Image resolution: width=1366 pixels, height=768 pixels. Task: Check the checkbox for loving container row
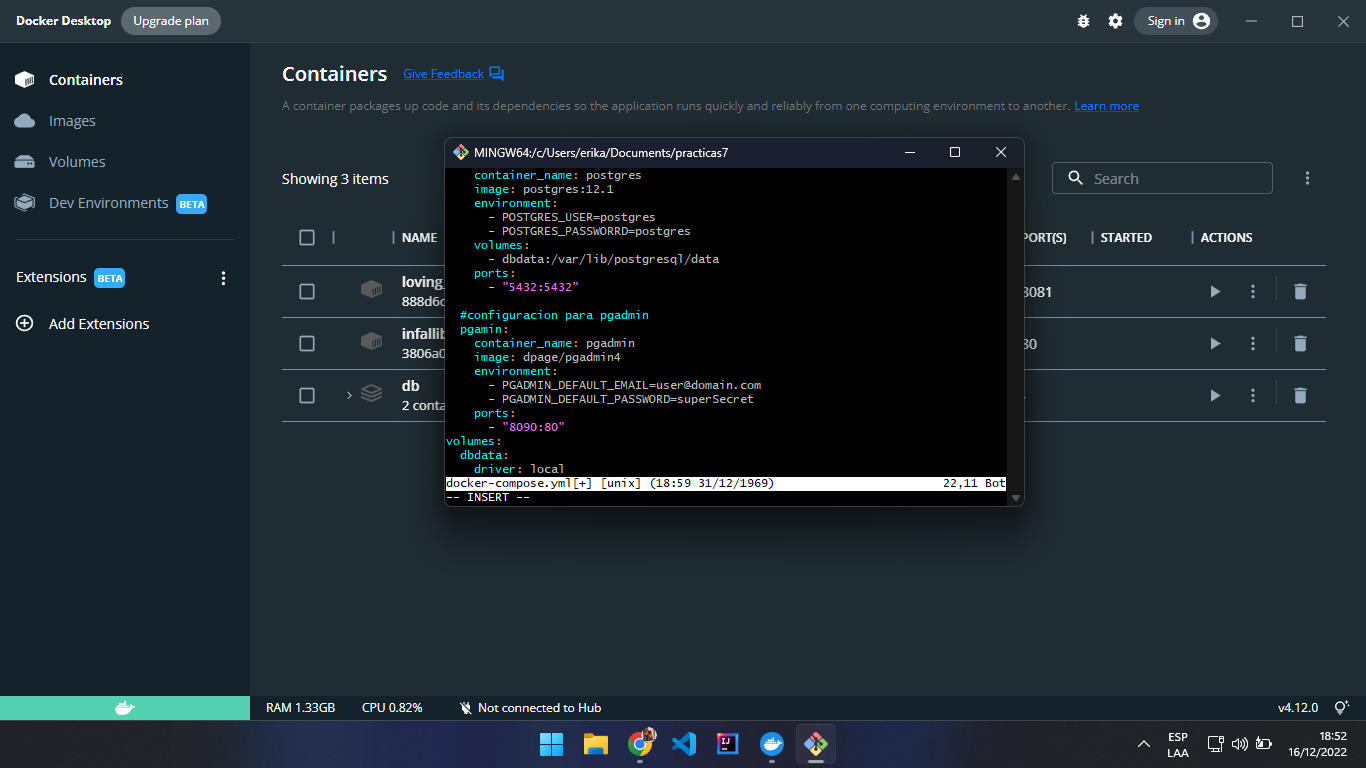click(x=307, y=291)
